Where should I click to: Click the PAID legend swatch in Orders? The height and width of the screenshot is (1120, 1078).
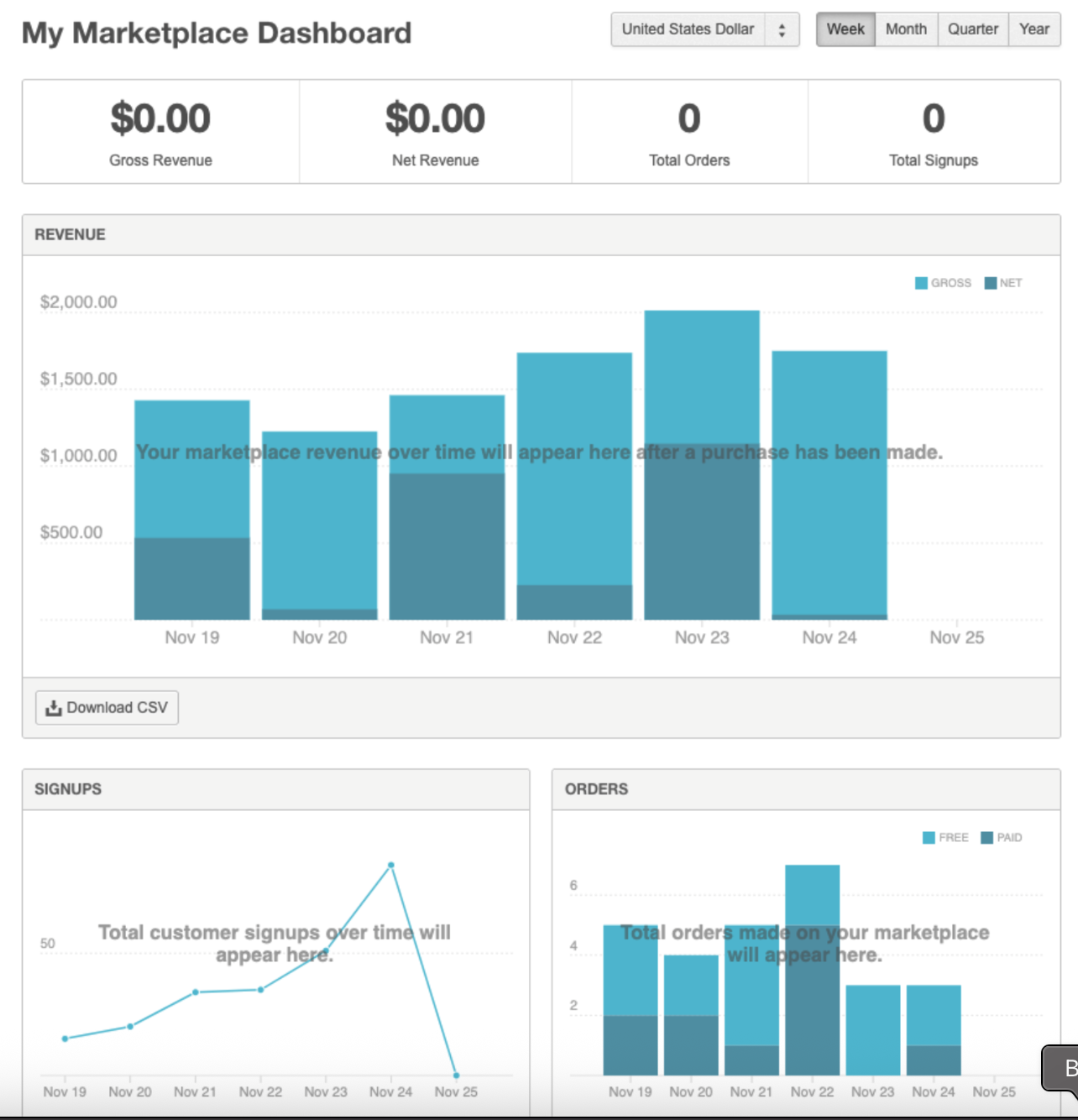[987, 838]
